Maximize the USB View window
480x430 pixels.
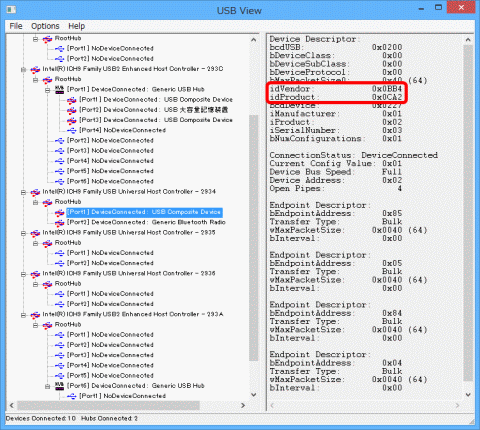coord(439,7)
